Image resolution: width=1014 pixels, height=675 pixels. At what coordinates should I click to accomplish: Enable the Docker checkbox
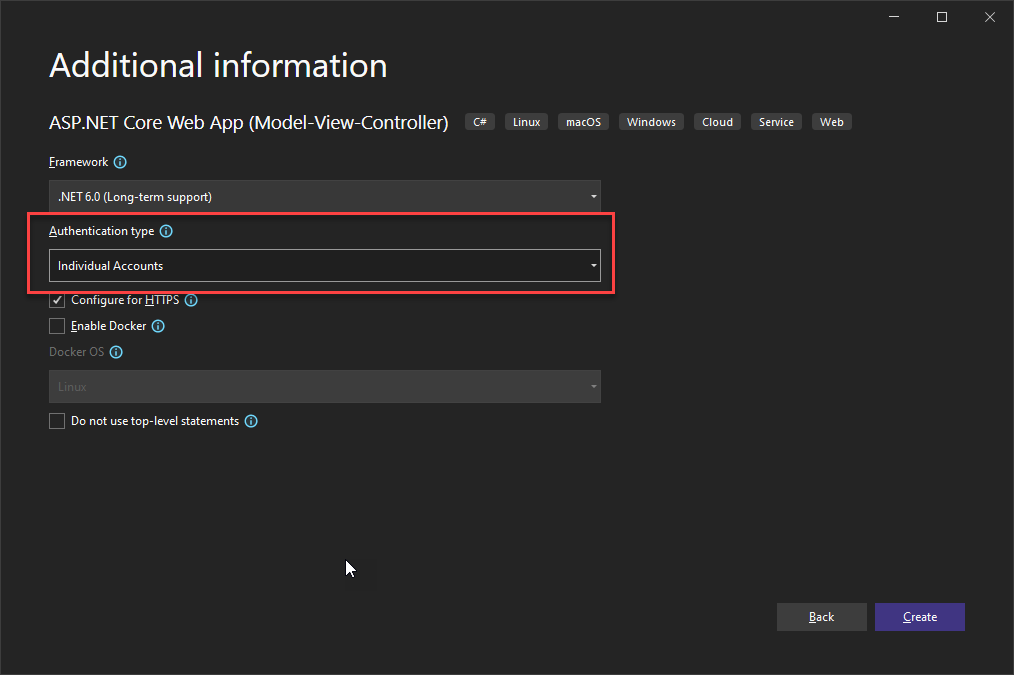tap(57, 326)
